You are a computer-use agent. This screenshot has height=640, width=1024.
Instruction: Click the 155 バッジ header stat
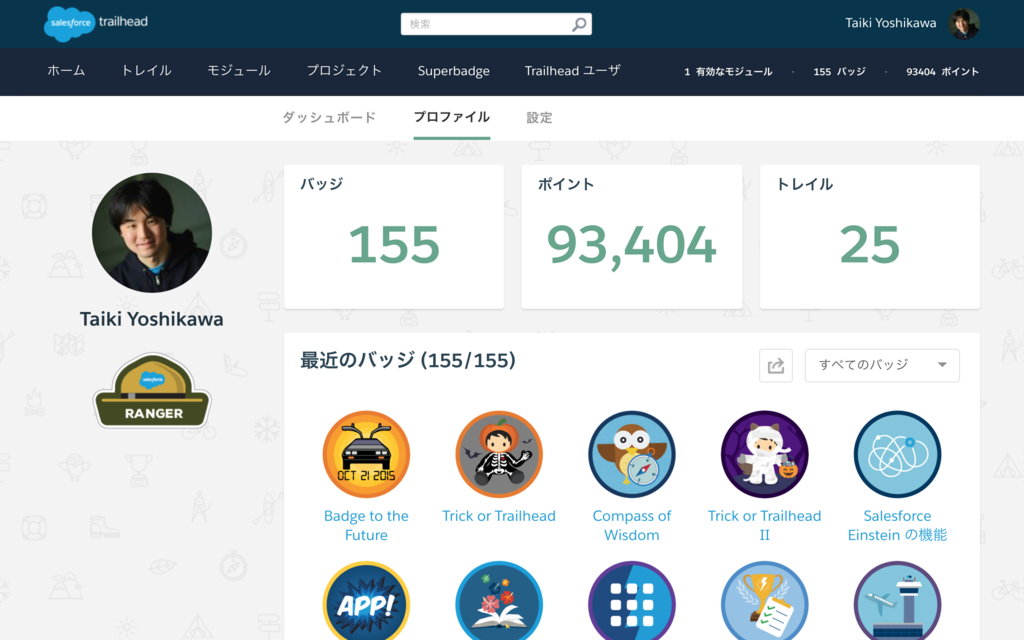coord(839,72)
